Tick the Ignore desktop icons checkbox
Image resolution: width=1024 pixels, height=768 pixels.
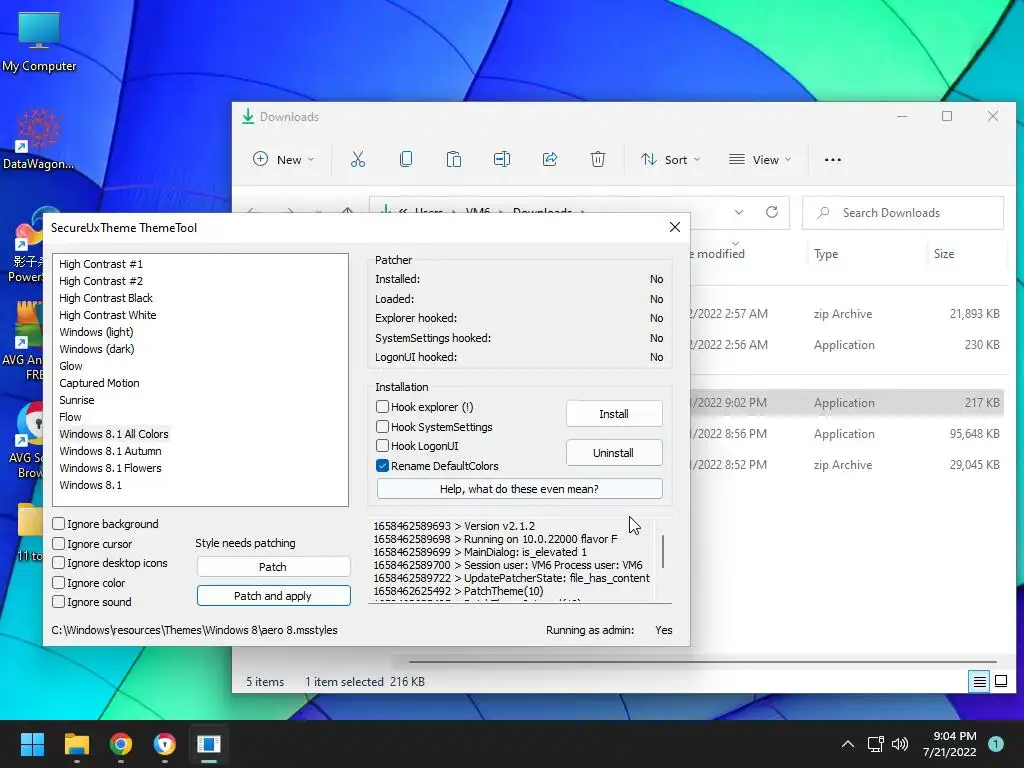pos(59,563)
